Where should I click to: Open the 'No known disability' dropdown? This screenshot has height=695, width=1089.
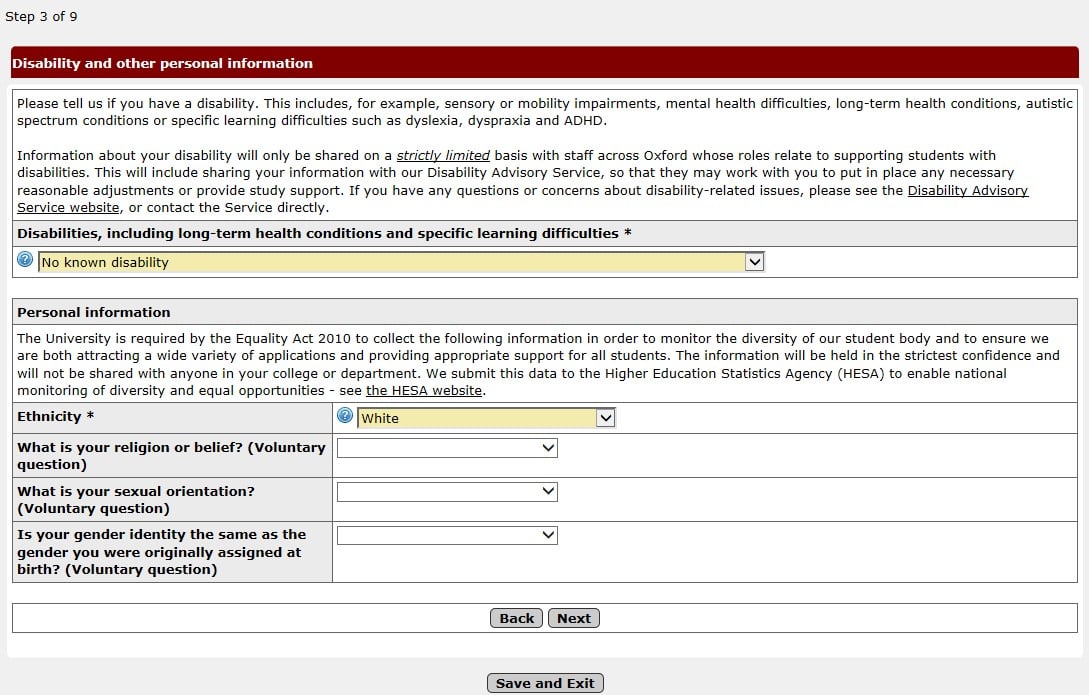(x=401, y=262)
